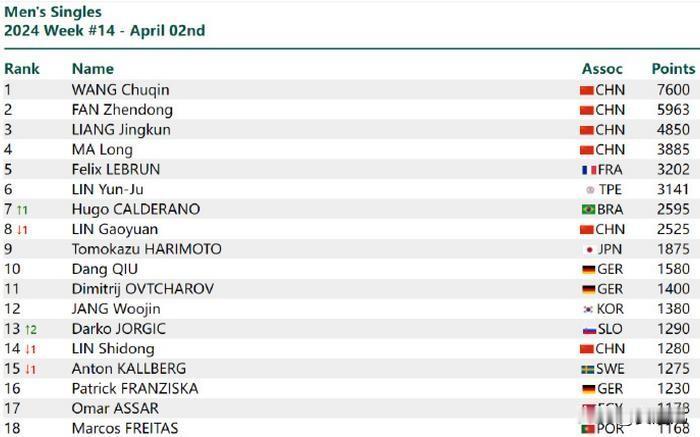Click the green up arrow at rank 7

click(x=22, y=209)
